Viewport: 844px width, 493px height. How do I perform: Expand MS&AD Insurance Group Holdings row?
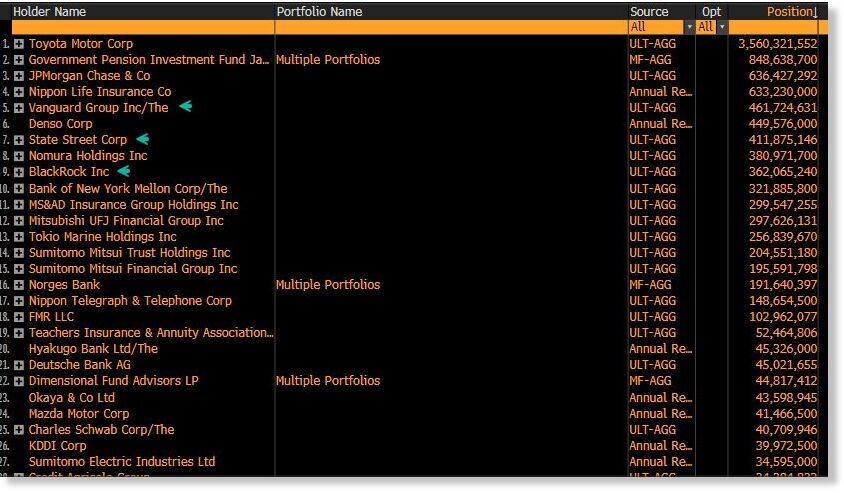pyautogui.click(x=19, y=205)
